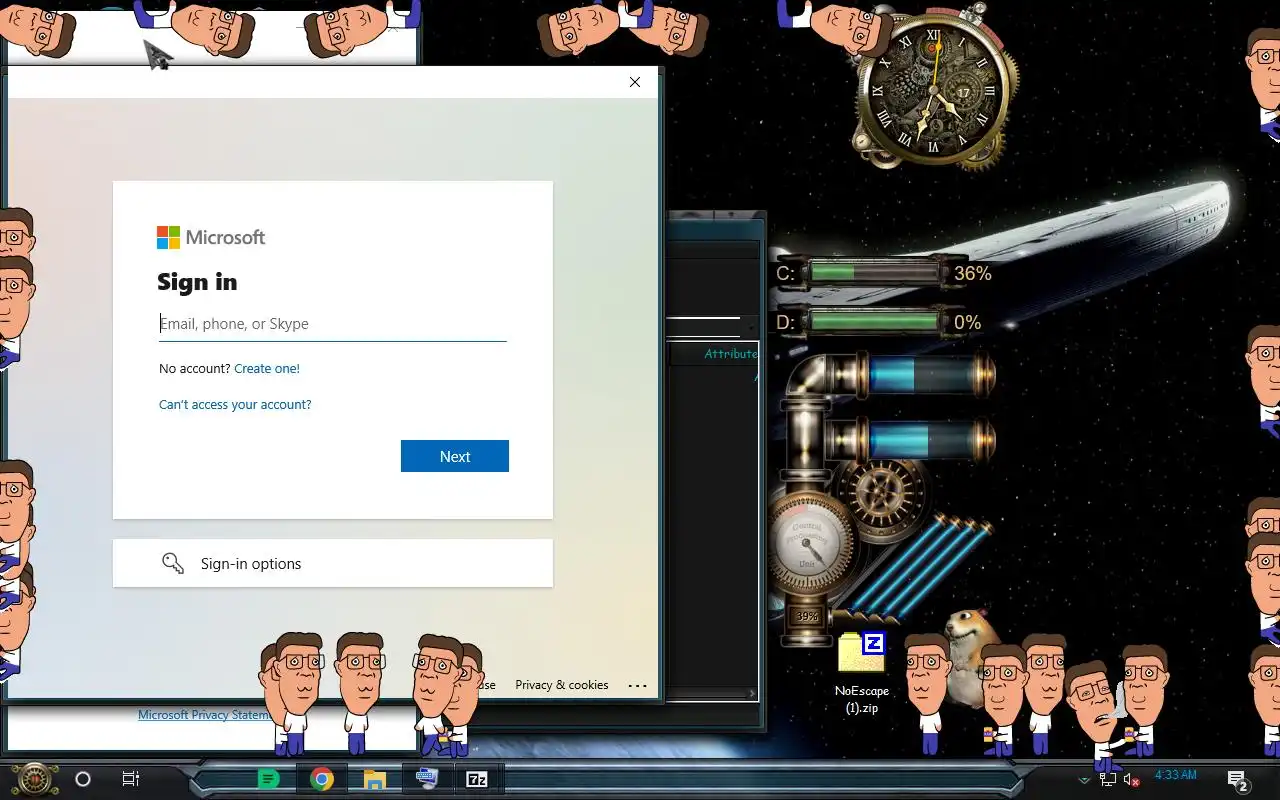Click the key icon beside Sign-in options
This screenshot has height=800, width=1280.
[173, 563]
